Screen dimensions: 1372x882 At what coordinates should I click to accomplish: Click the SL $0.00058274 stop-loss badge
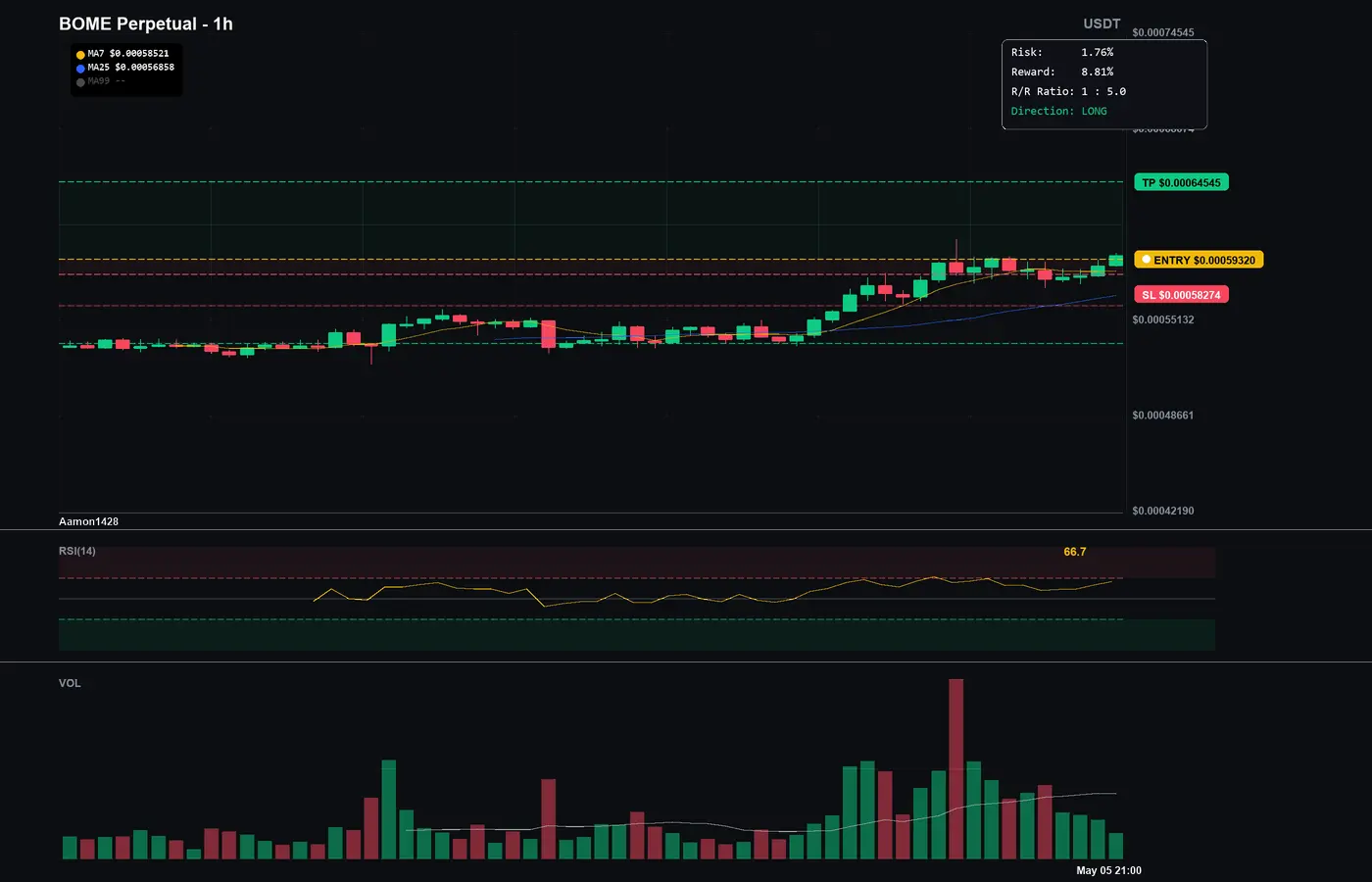(1181, 295)
